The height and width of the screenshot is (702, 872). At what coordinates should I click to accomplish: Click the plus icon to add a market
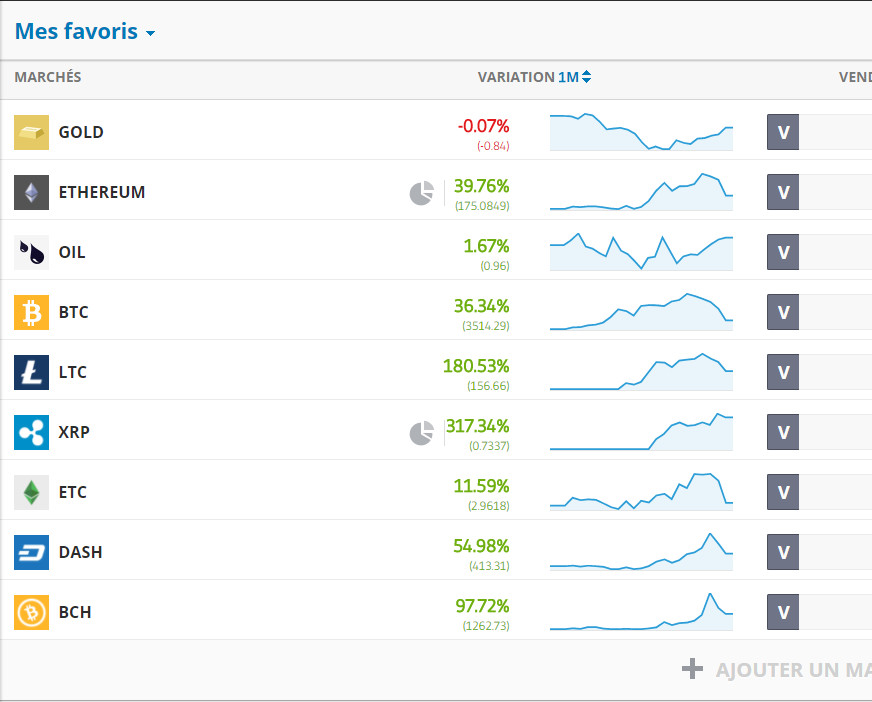point(692,669)
